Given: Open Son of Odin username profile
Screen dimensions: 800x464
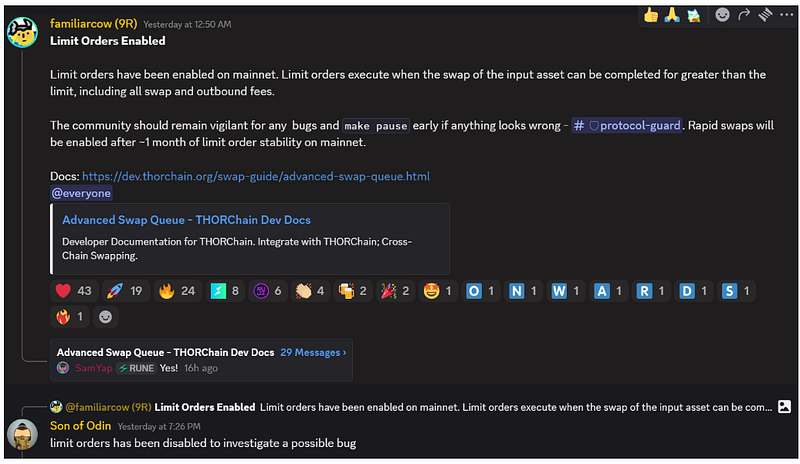Looking at the screenshot, I should pyautogui.click(x=81, y=426).
